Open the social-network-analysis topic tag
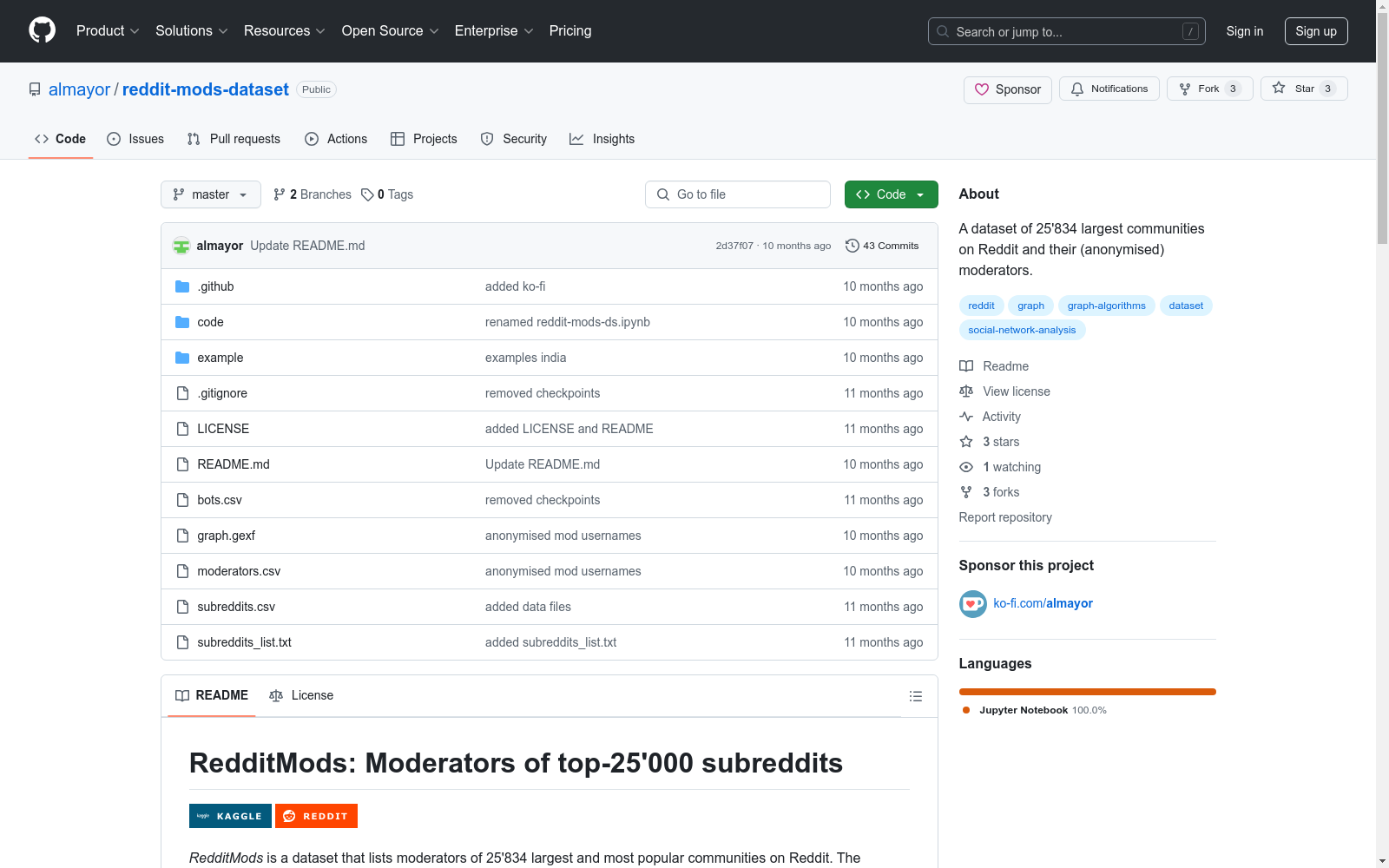1389x868 pixels. (1022, 330)
